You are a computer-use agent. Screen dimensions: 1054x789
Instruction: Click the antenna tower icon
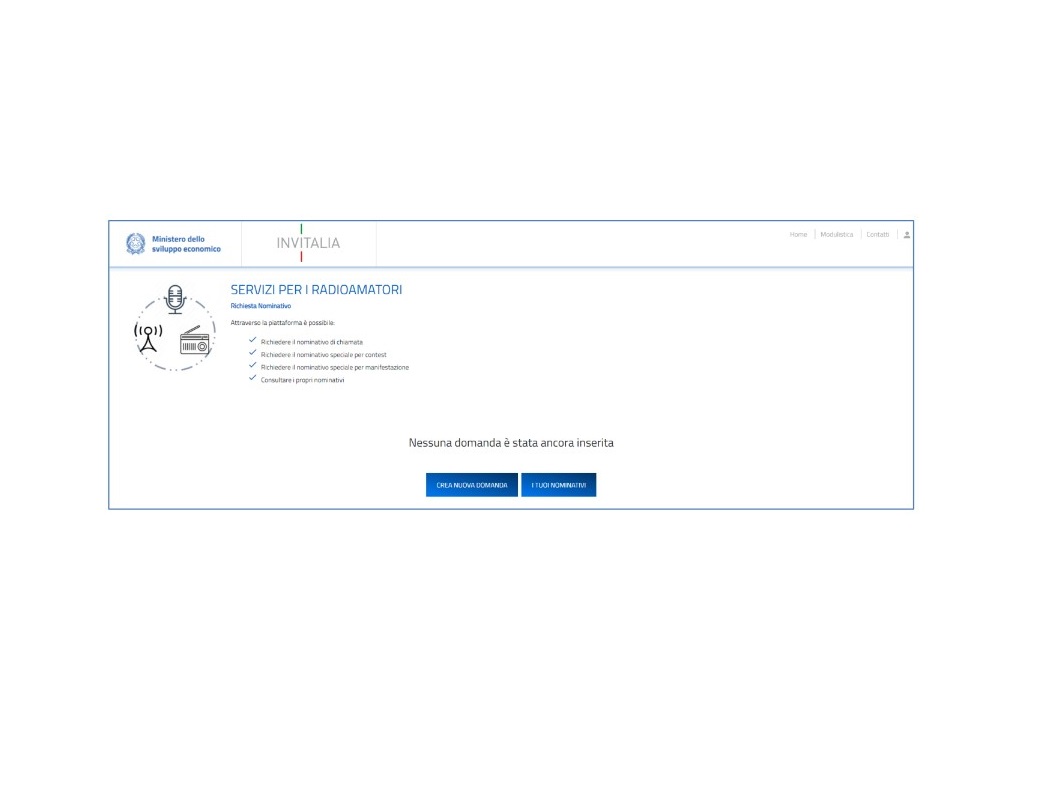(148, 338)
